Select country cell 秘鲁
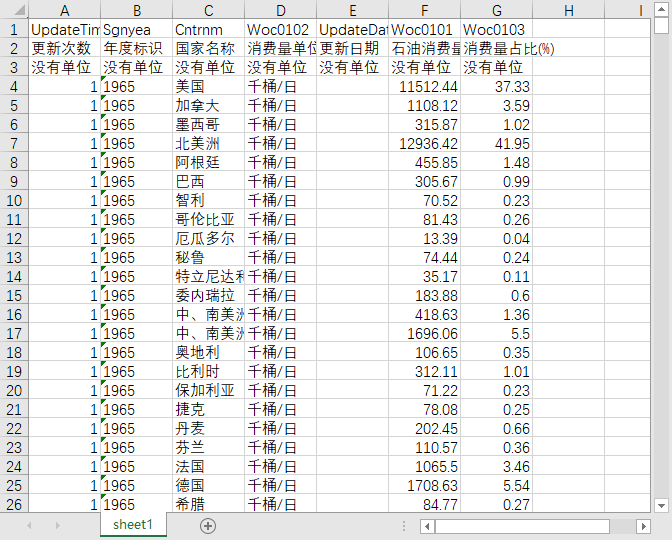 tap(208, 257)
